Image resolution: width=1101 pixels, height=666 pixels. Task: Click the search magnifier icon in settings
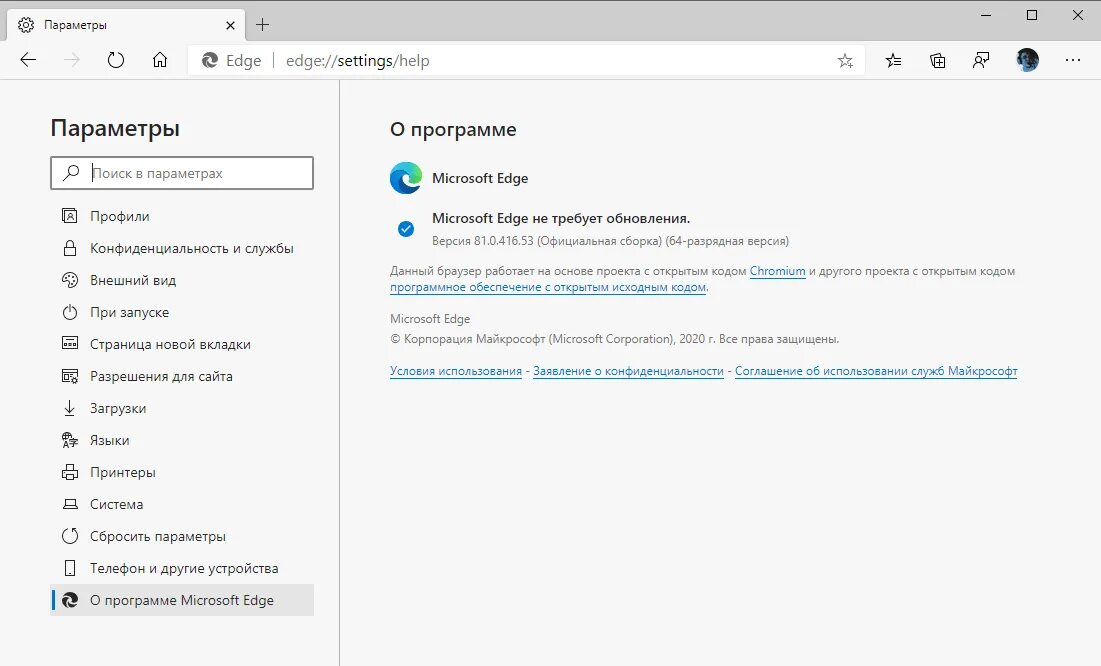[71, 173]
